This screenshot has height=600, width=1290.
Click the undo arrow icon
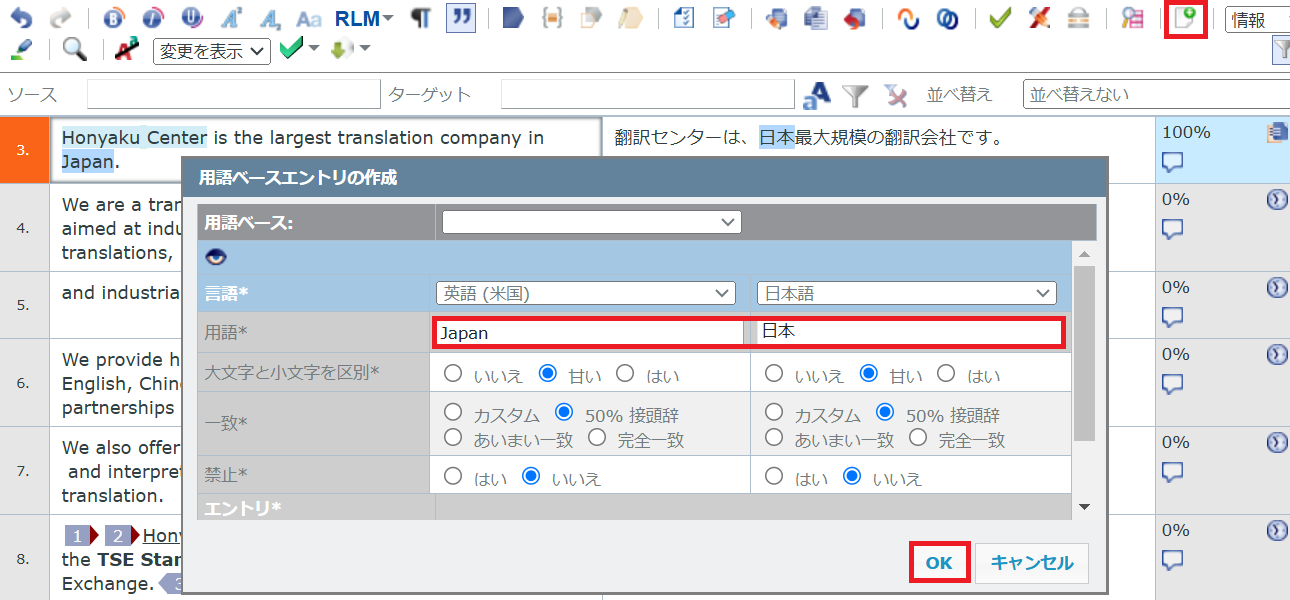[x=20, y=18]
